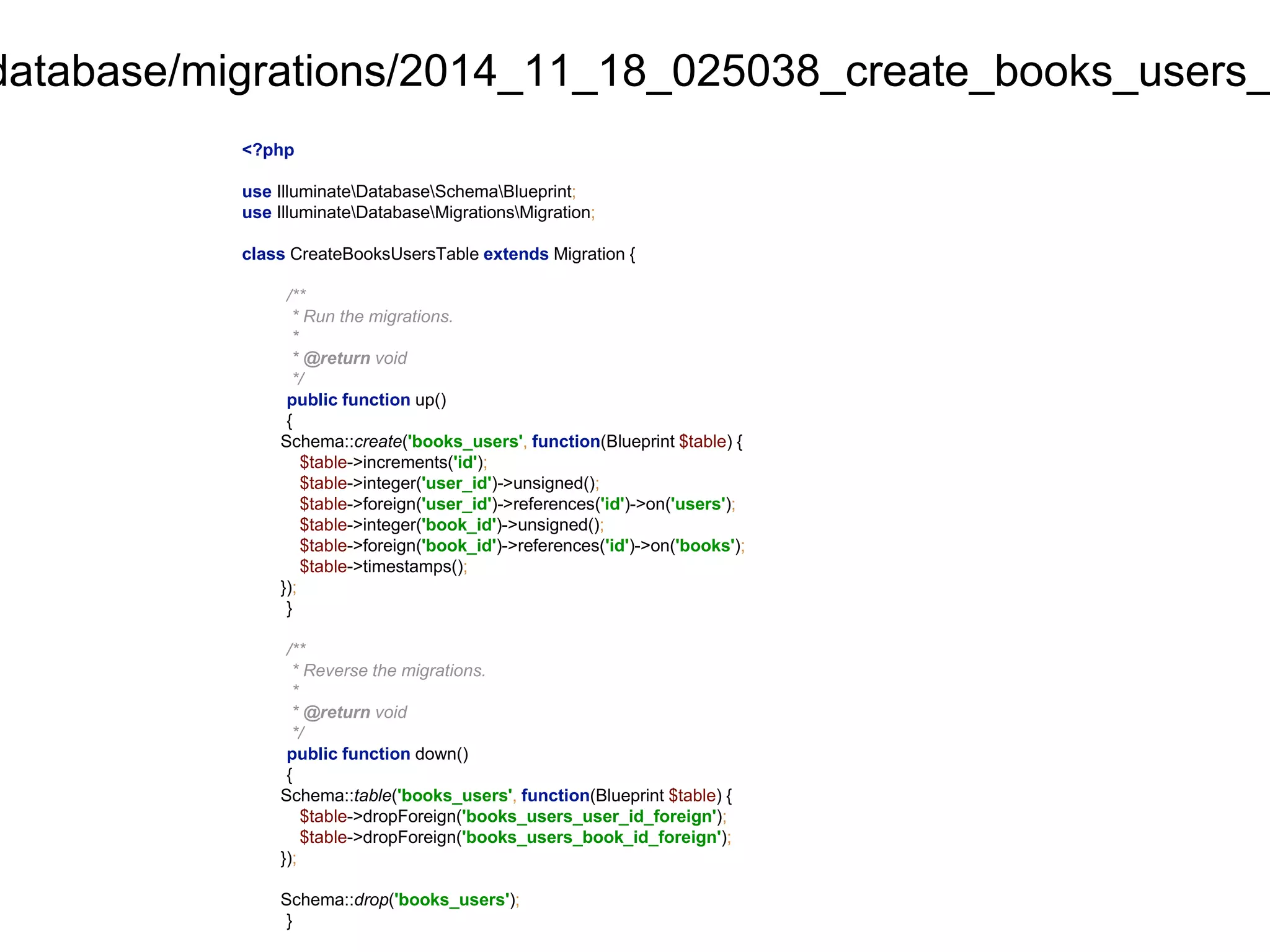Click the 'class CreateBooksUsersTable extends Migration {' line
Viewport: 1270px width, 952px height.
(439, 254)
